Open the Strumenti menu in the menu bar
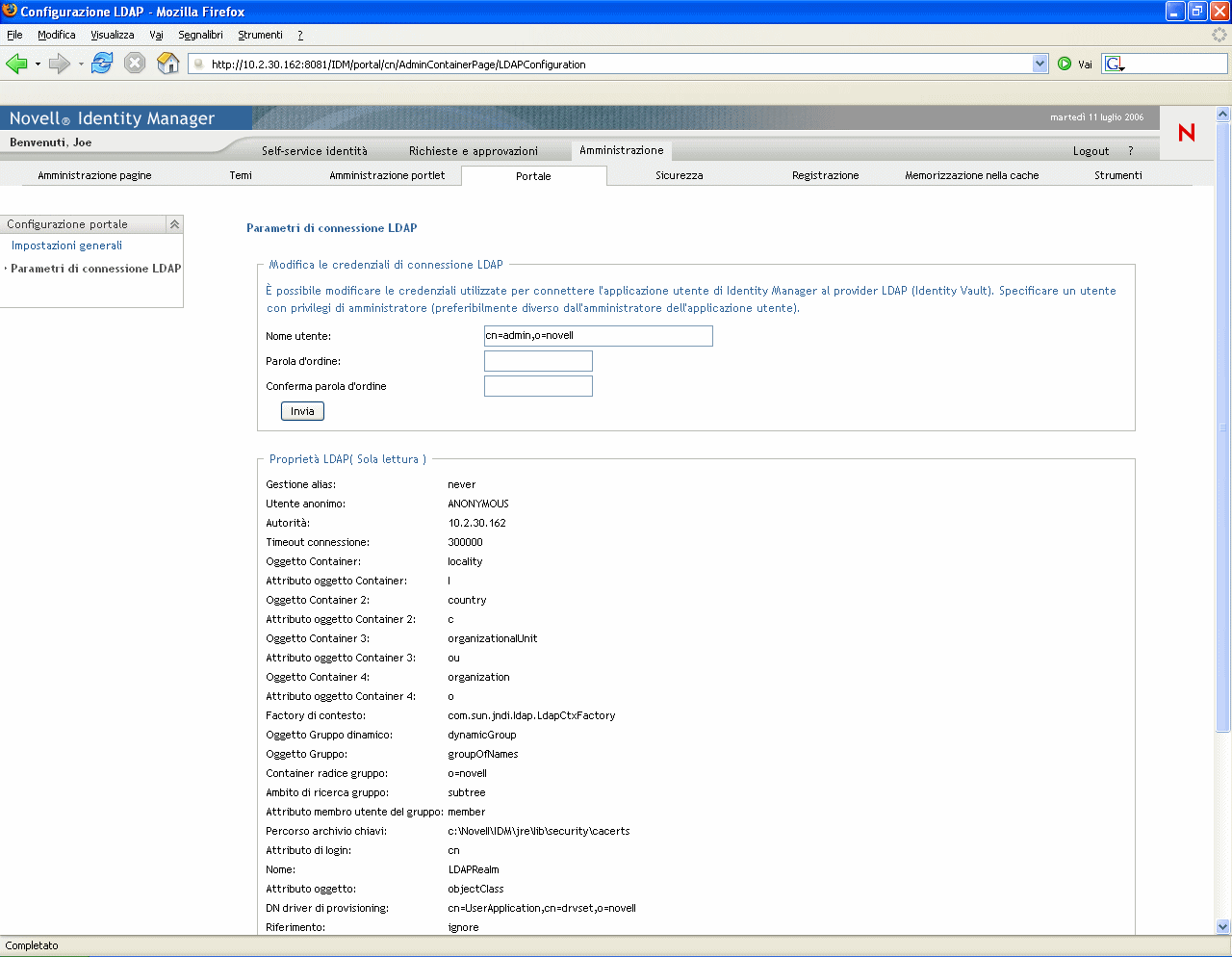1232x957 pixels. point(260,35)
